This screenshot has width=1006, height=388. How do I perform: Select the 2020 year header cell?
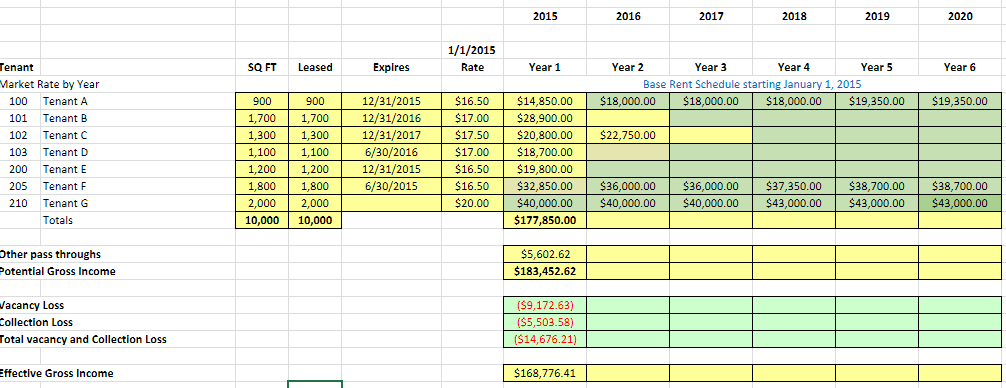click(x=960, y=16)
